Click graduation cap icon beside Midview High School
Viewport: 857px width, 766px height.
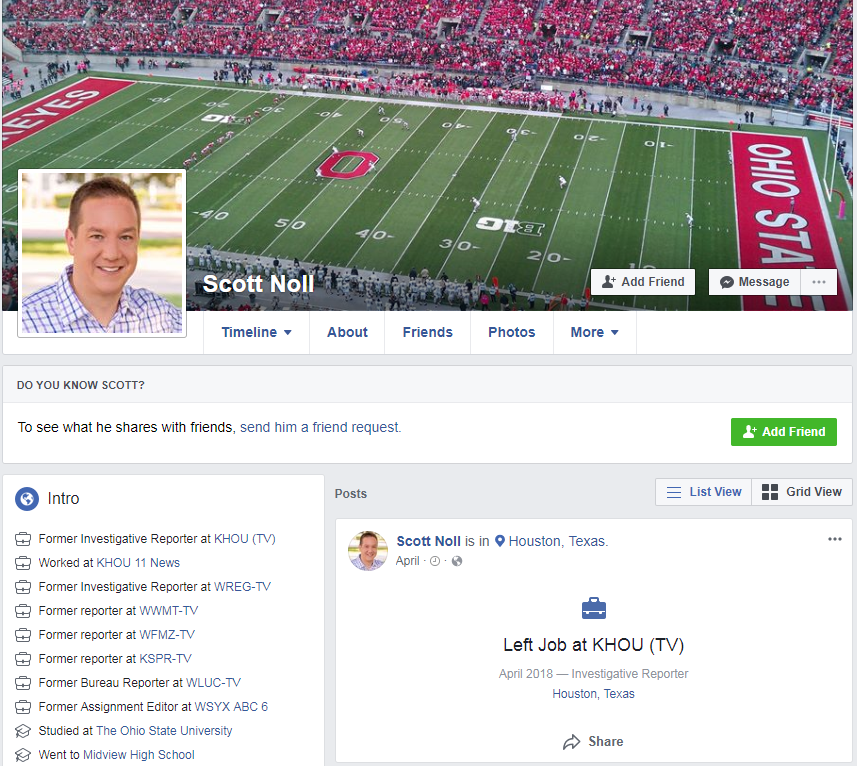23,754
